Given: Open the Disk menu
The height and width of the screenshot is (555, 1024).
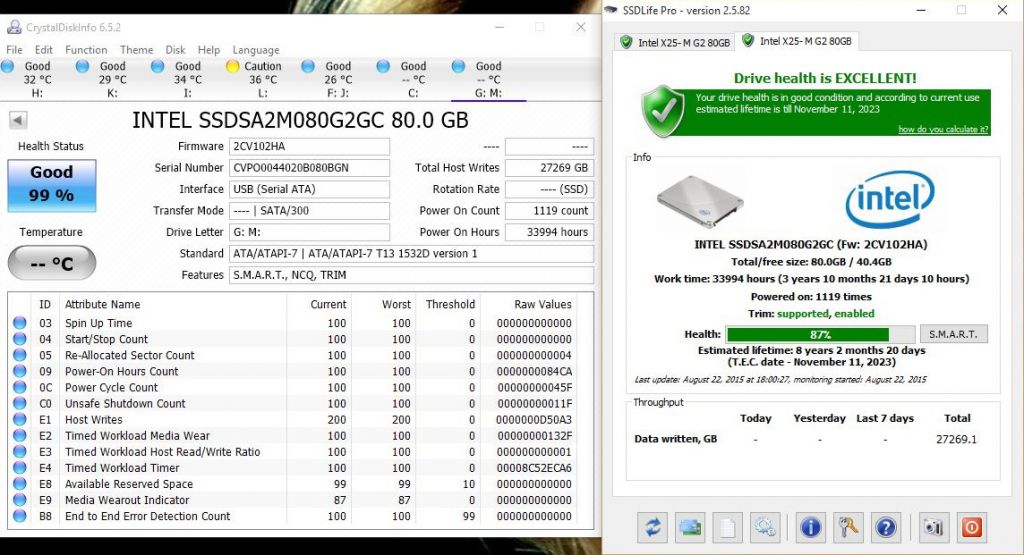Looking at the screenshot, I should (175, 50).
